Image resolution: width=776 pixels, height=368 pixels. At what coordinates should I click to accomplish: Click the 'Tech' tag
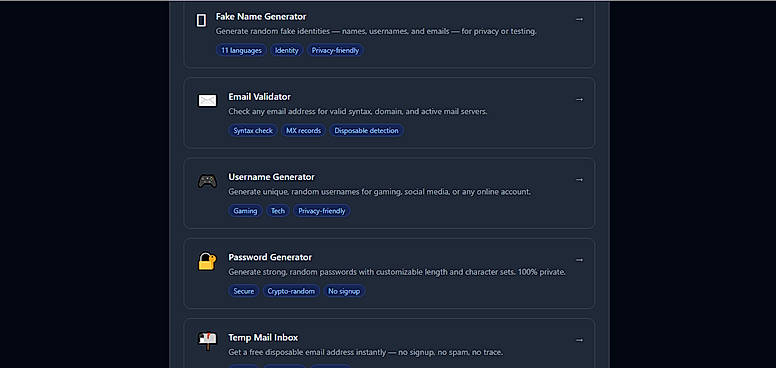click(278, 211)
